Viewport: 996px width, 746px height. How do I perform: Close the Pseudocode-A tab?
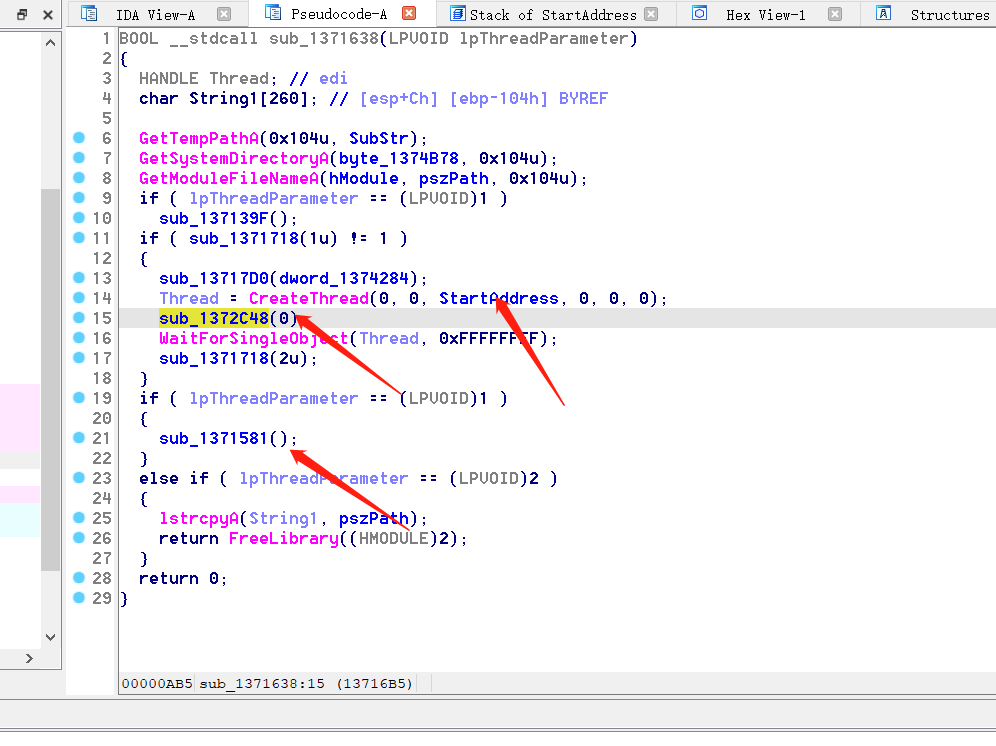coord(410,13)
